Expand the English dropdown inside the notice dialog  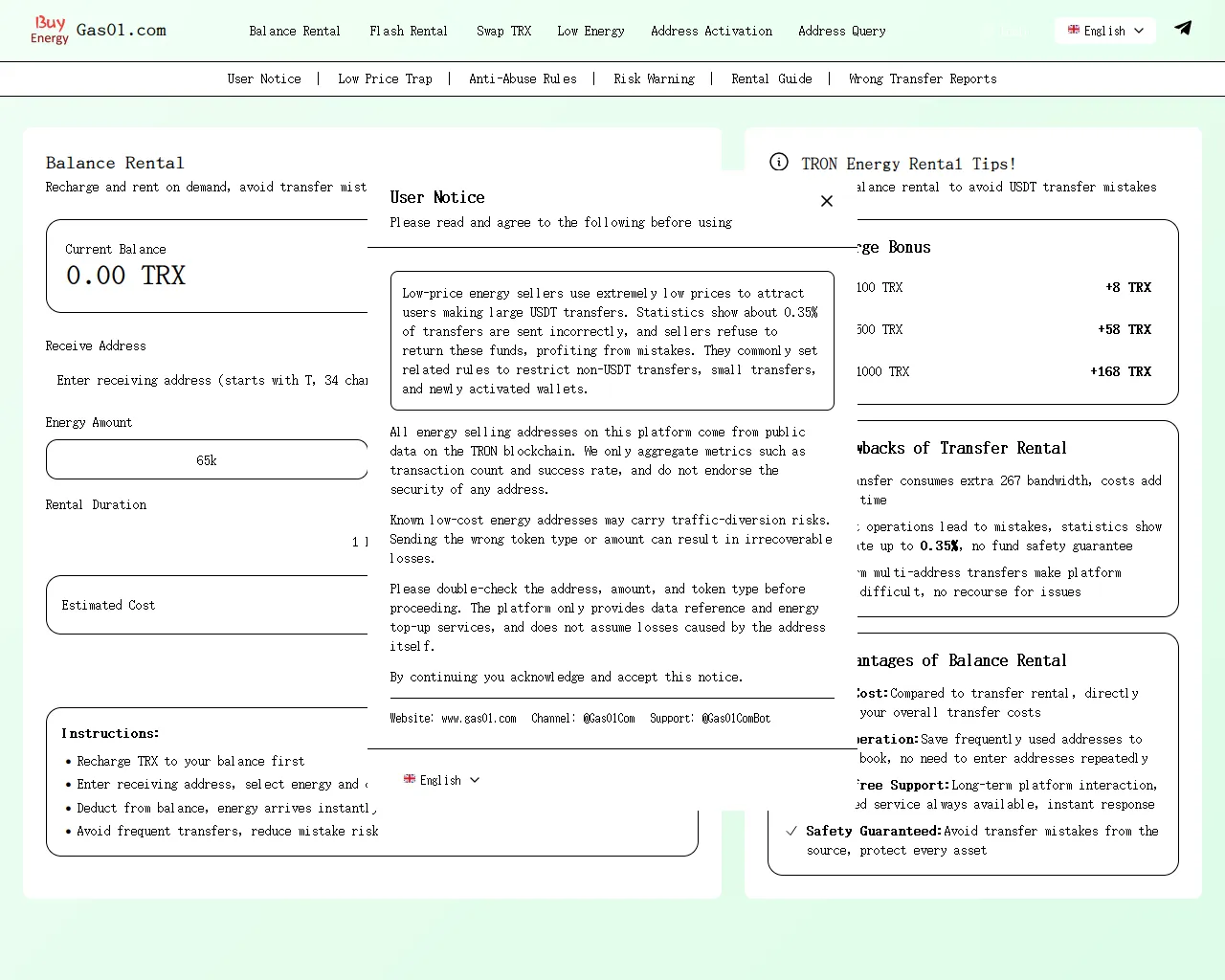pos(442,780)
